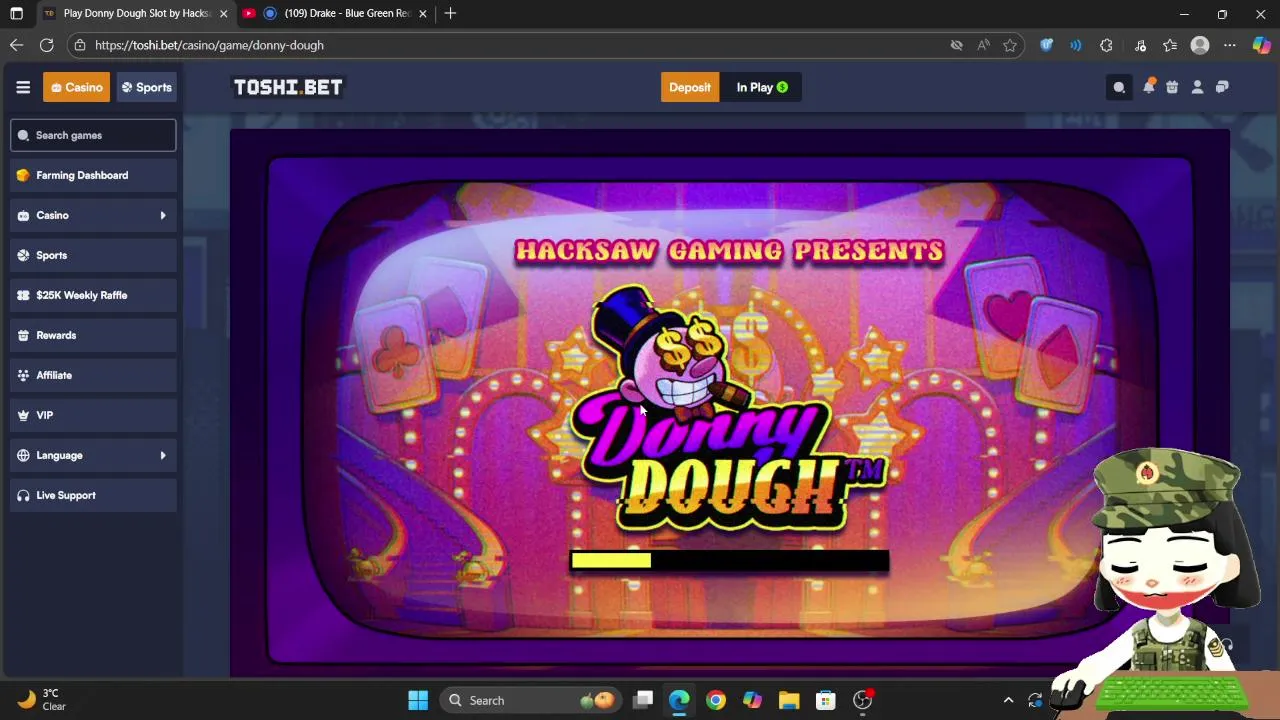Image resolution: width=1280 pixels, height=720 pixels.
Task: Open the Windows Start button
Action: pos(418,700)
